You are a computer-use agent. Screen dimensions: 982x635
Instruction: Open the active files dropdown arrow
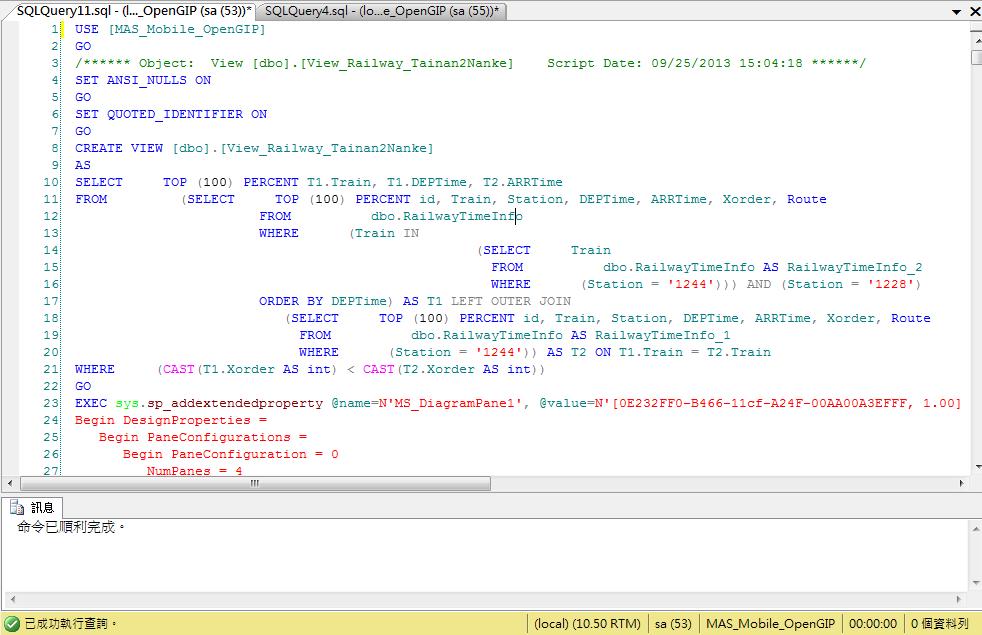click(955, 11)
